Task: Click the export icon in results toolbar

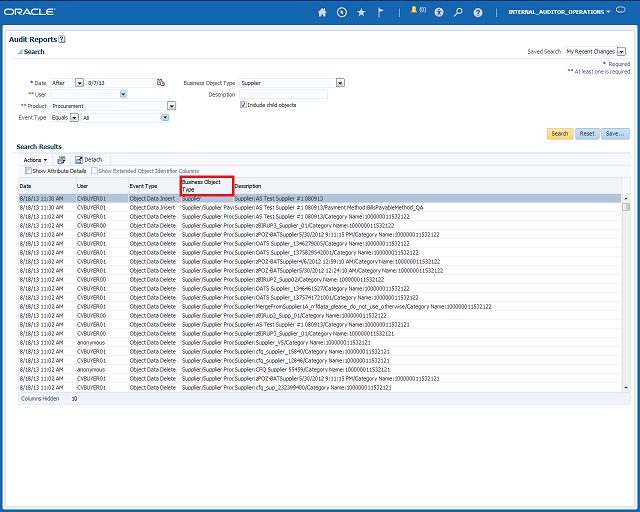Action: (x=61, y=160)
